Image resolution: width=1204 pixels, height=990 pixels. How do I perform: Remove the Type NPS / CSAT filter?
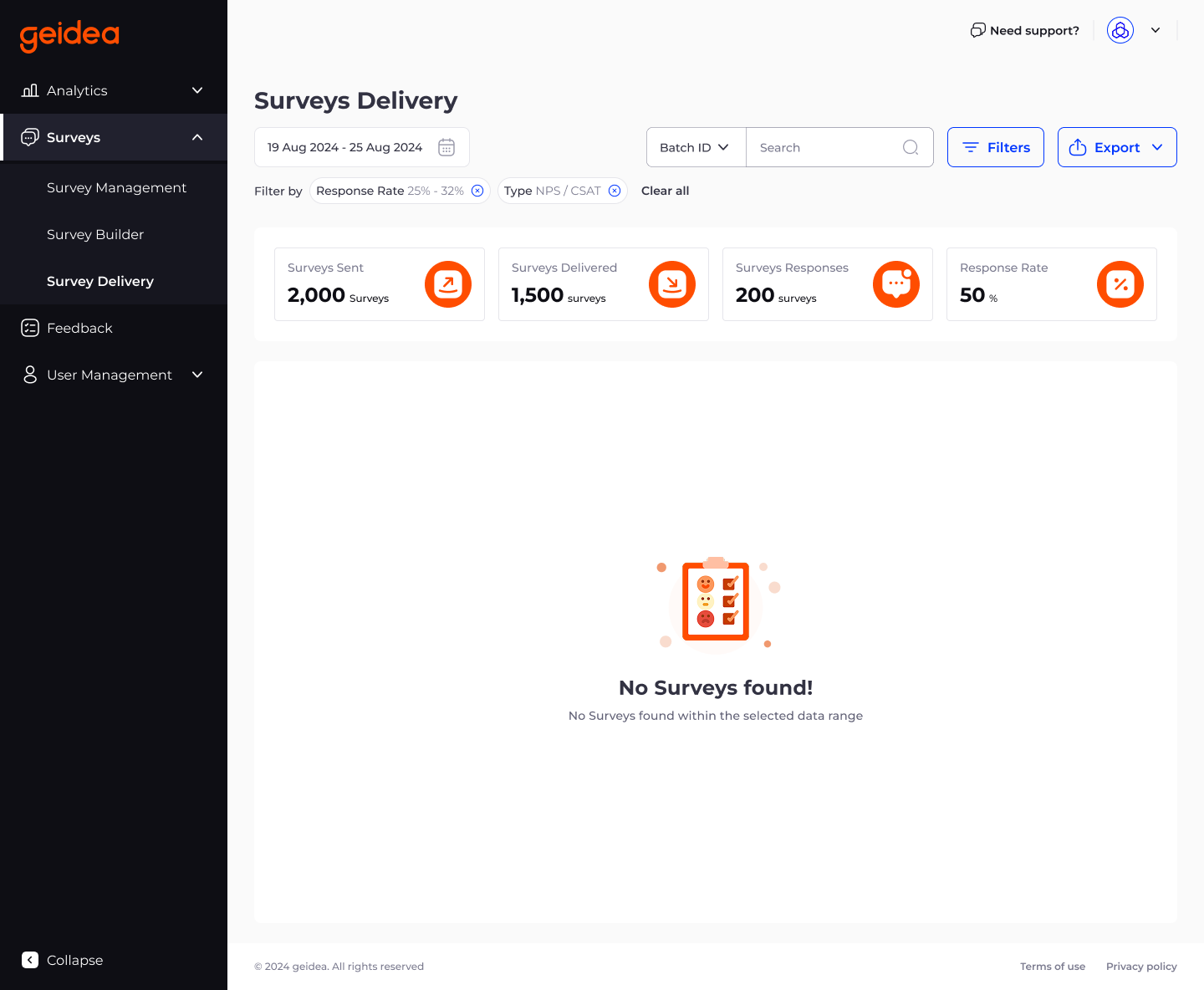(615, 191)
